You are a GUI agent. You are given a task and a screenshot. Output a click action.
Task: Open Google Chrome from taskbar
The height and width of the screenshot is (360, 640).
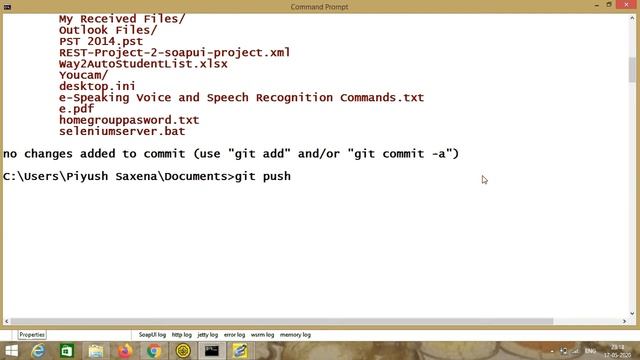tap(154, 351)
